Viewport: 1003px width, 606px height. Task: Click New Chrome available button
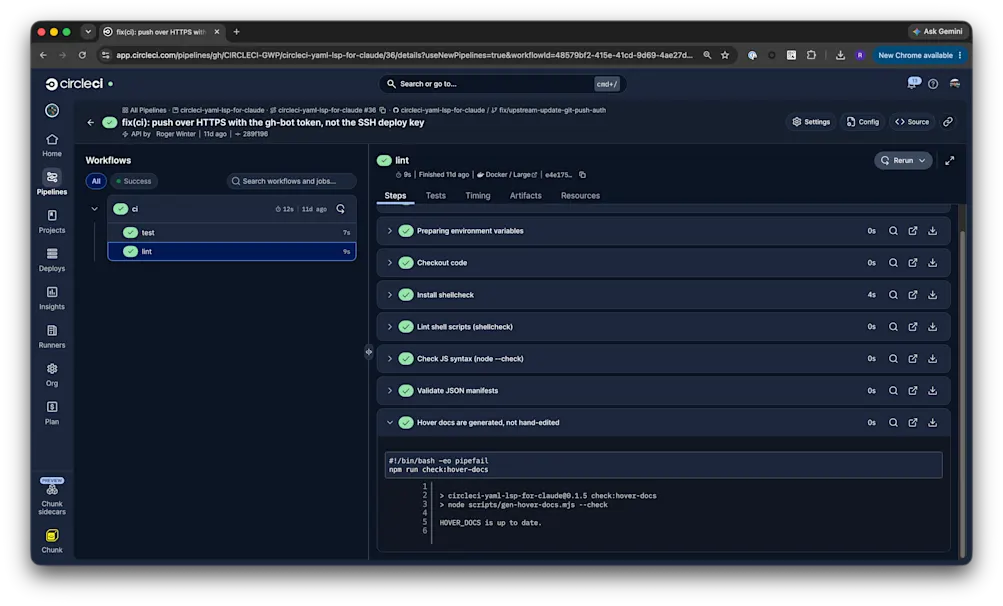click(919, 56)
